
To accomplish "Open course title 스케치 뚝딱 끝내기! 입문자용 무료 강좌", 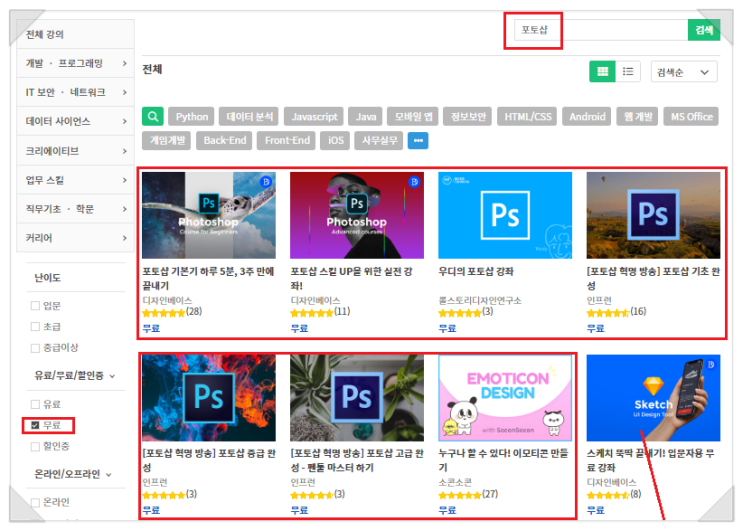I will [x=650, y=460].
